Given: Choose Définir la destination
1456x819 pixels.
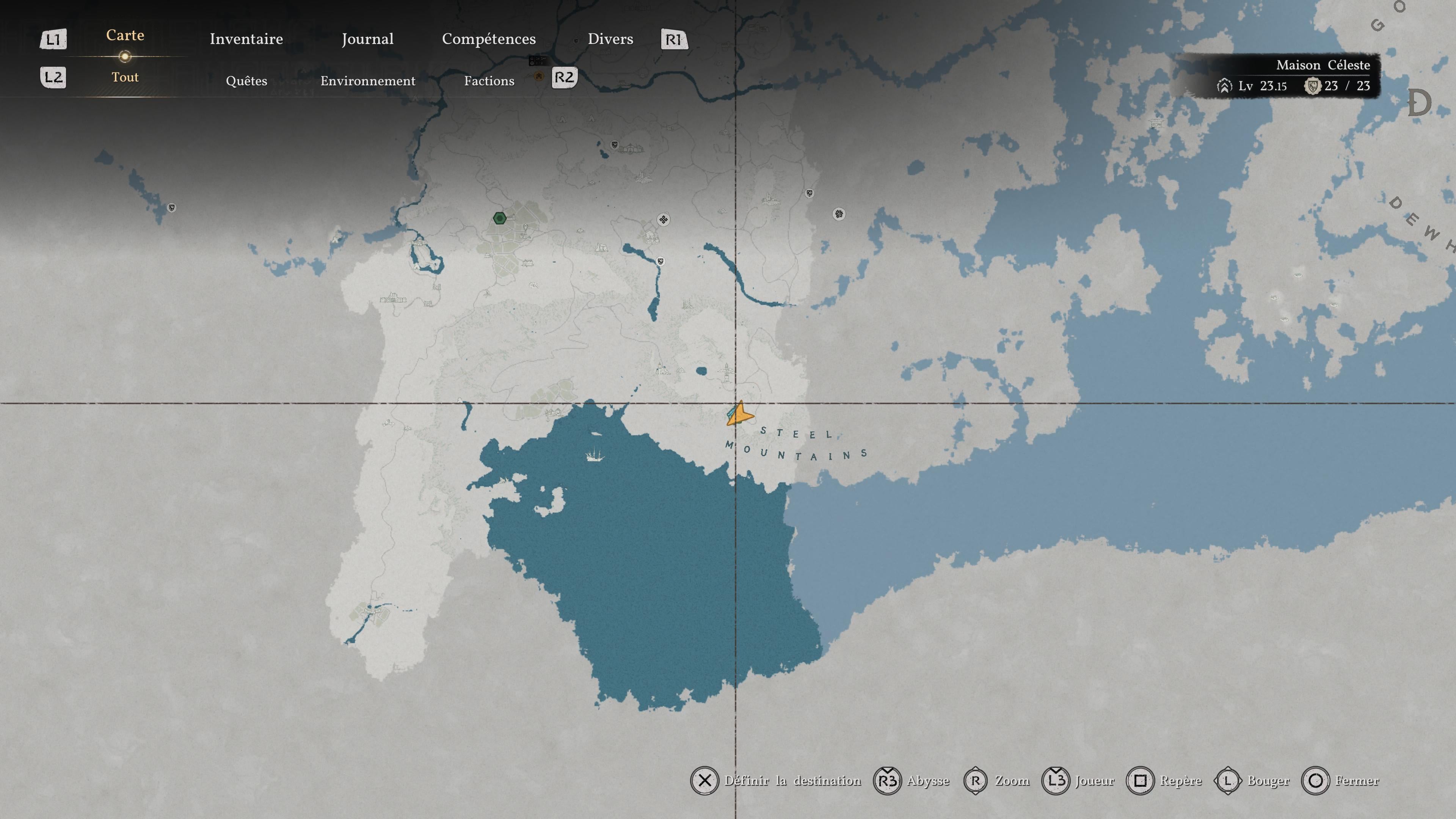Looking at the screenshot, I should [792, 781].
